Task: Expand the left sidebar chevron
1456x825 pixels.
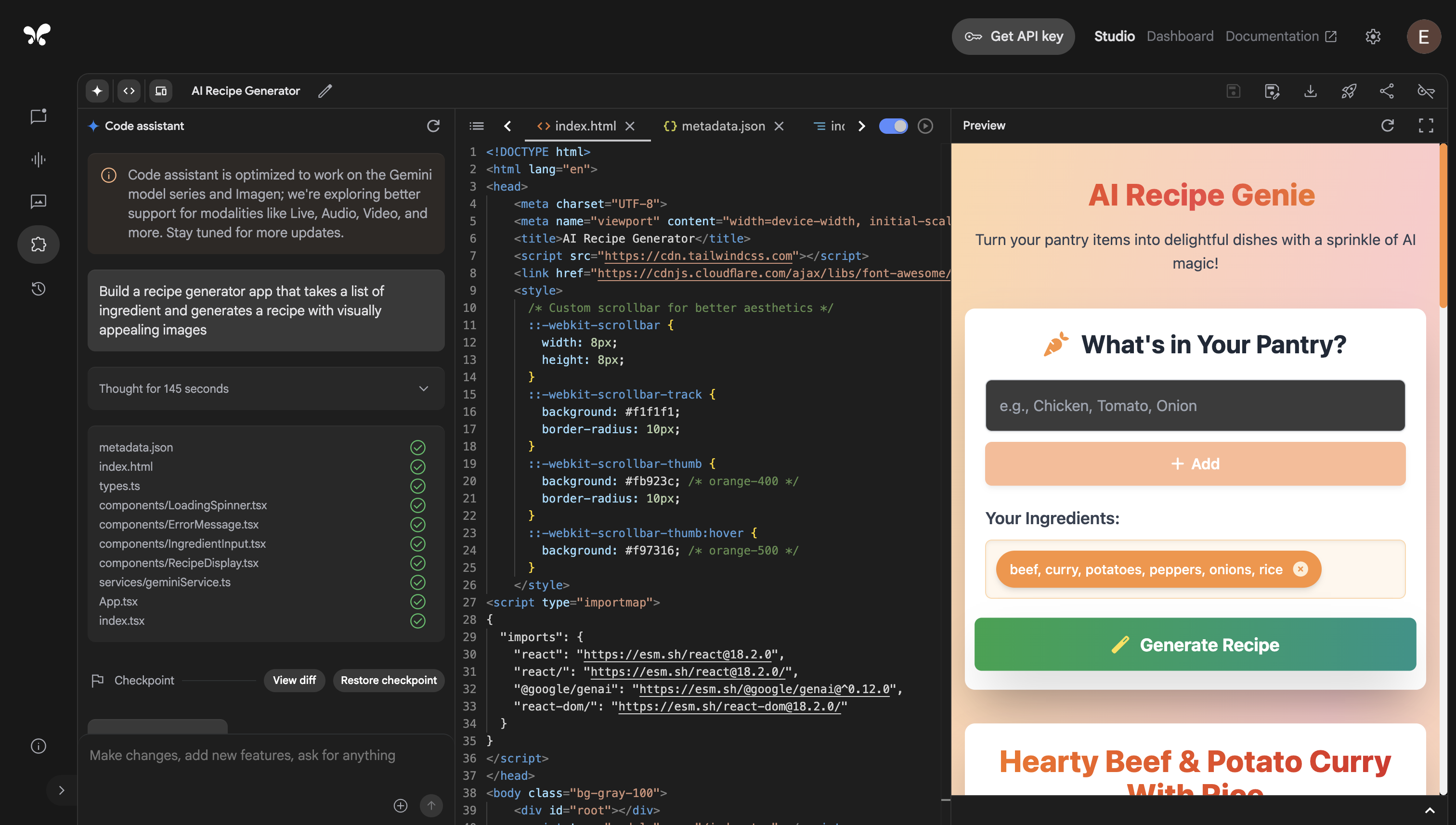Action: pyautogui.click(x=61, y=790)
